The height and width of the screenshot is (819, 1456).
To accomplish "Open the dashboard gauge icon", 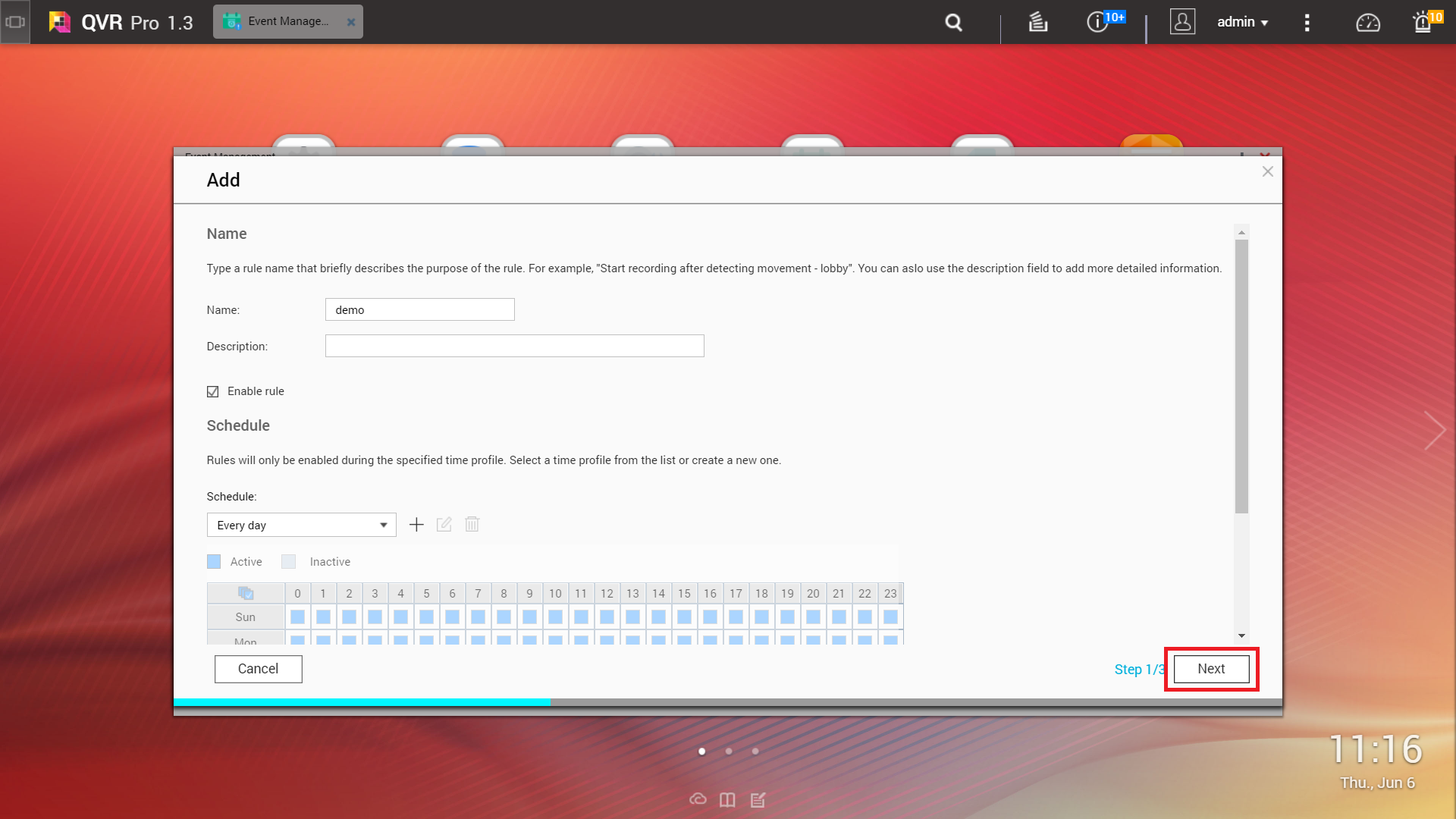I will click(1368, 23).
